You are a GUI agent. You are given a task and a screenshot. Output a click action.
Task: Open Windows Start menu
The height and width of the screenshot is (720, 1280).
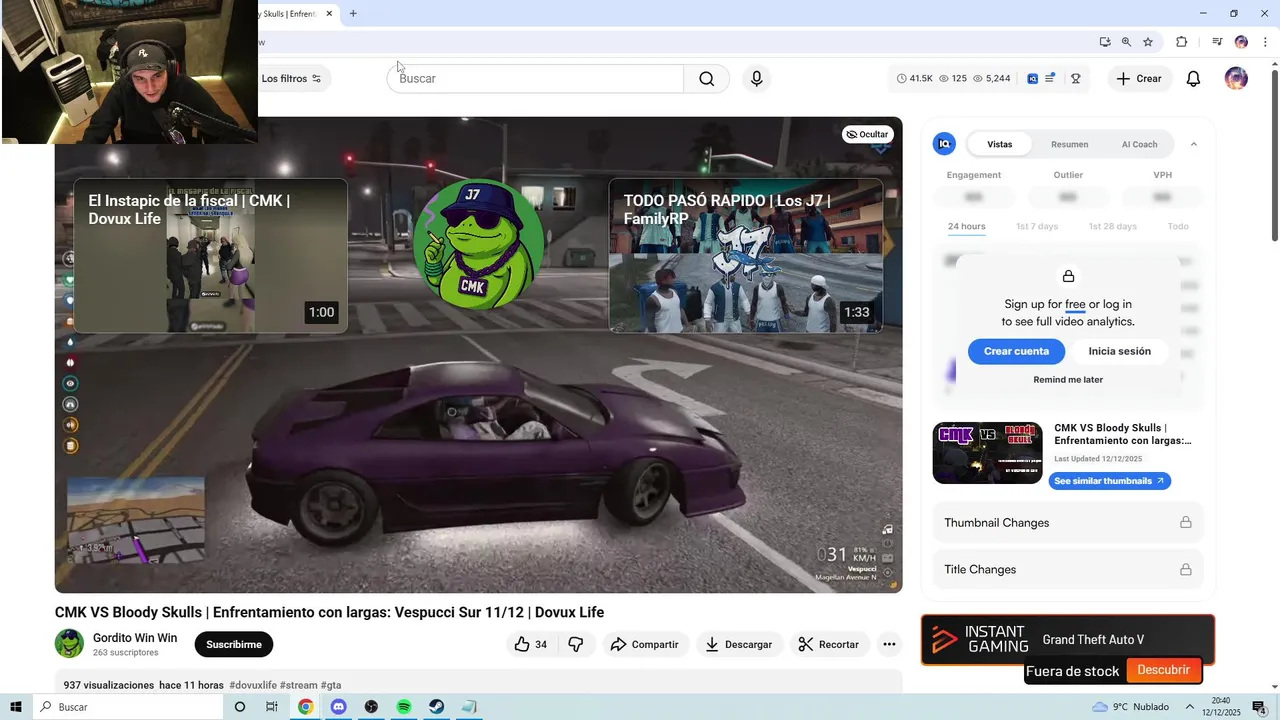tap(15, 707)
